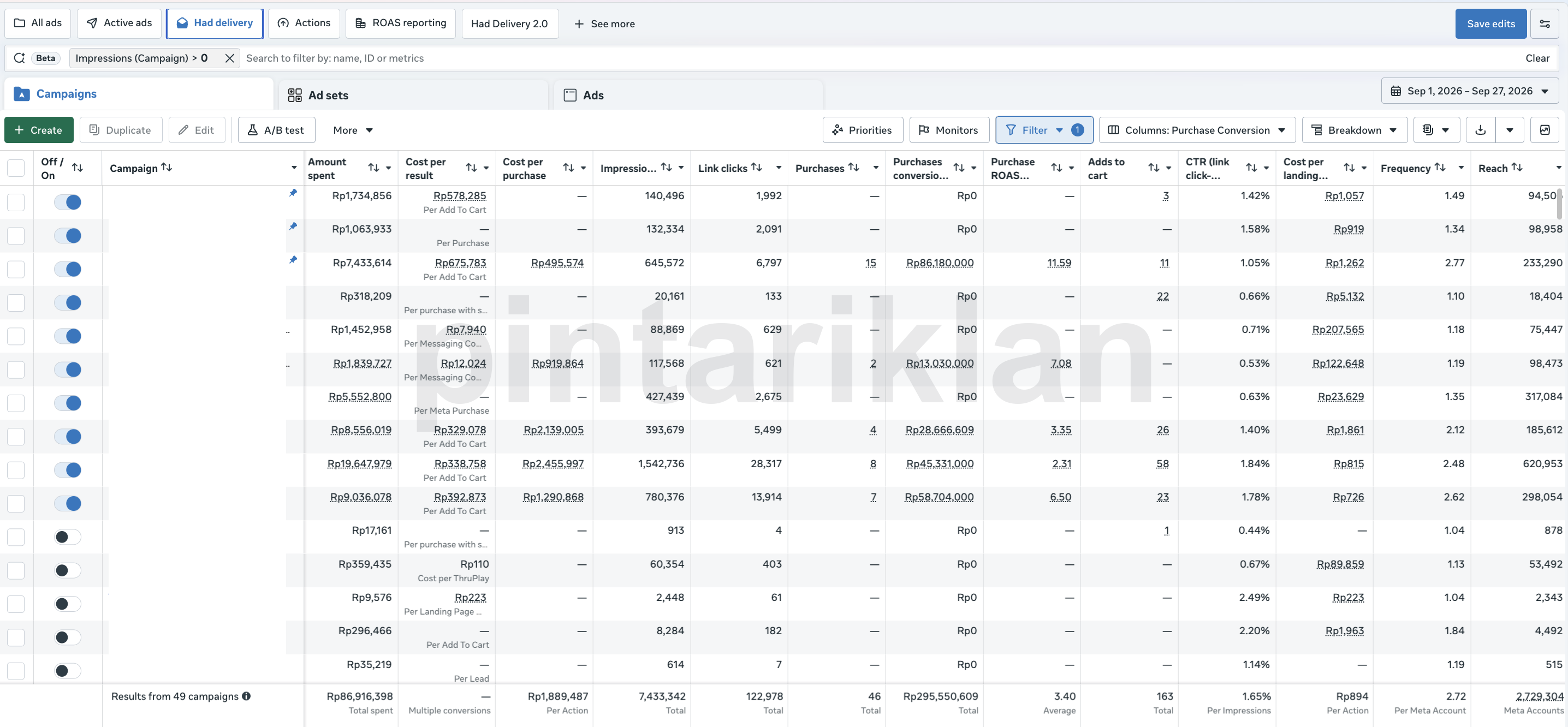
Task: Click the reports icon dropdown button
Action: click(1436, 130)
